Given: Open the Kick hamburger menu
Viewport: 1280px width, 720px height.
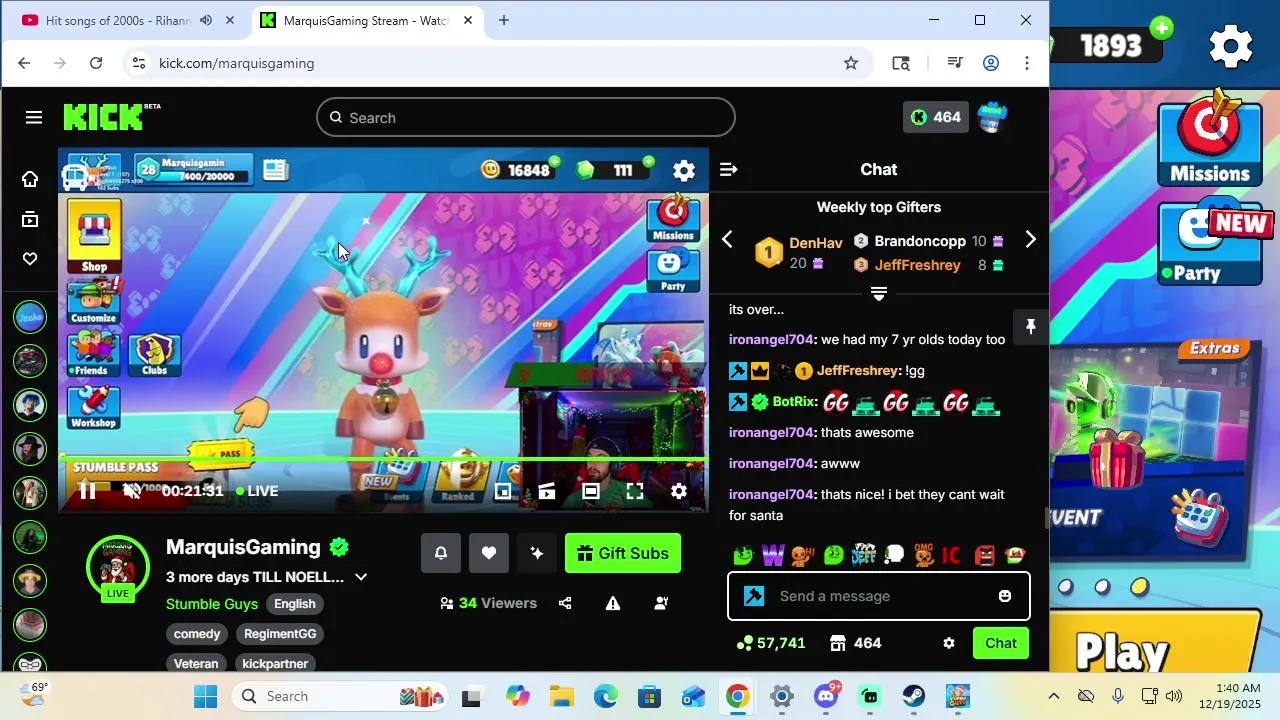Looking at the screenshot, I should coord(34,117).
